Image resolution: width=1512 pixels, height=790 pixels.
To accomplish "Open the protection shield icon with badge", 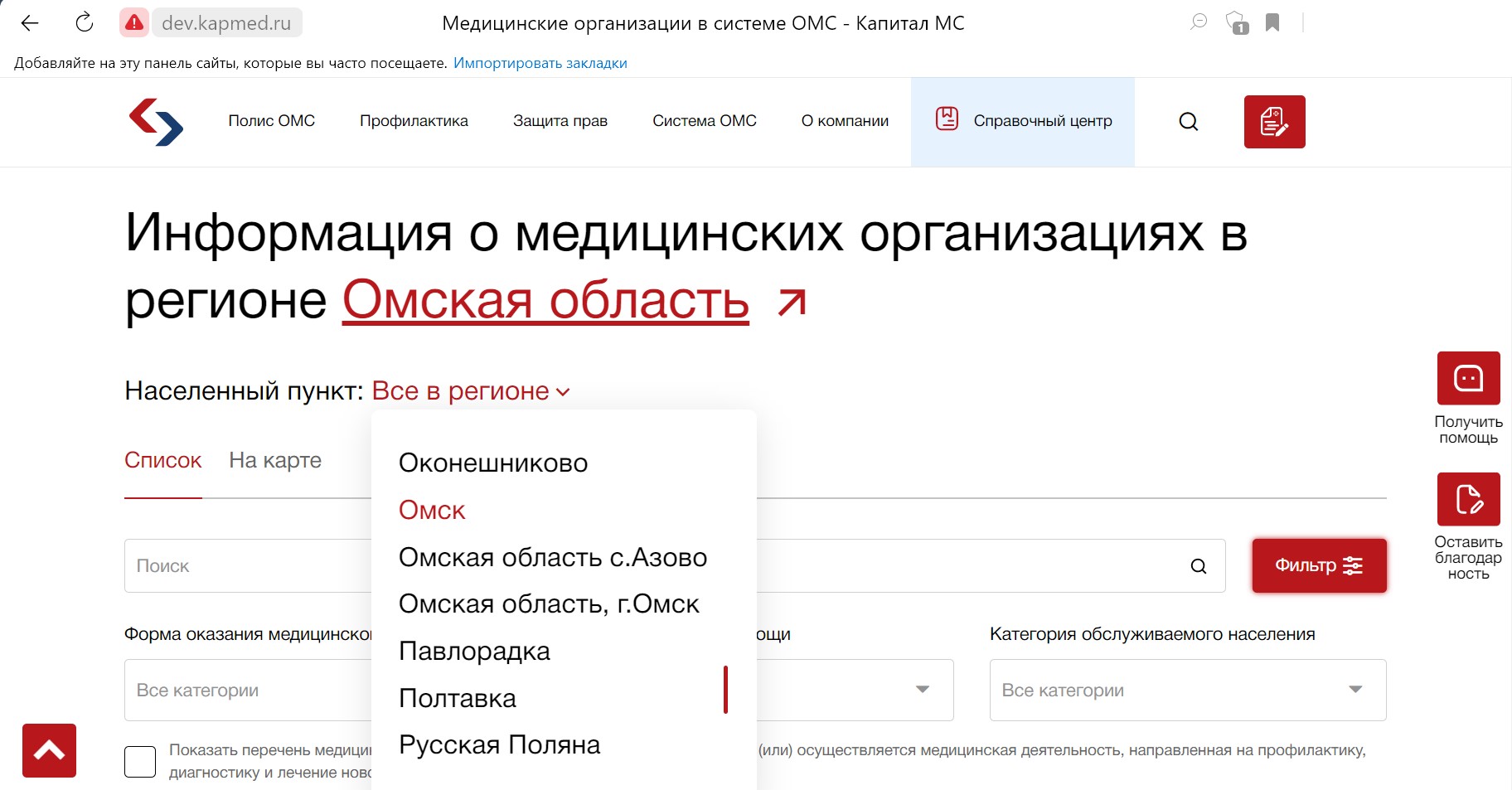I will tap(1236, 22).
